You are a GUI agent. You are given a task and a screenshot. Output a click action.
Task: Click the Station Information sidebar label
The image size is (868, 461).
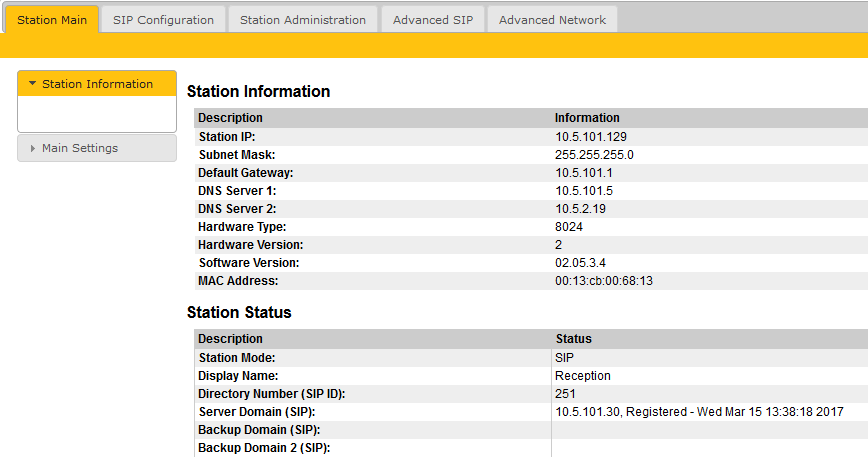(x=97, y=84)
